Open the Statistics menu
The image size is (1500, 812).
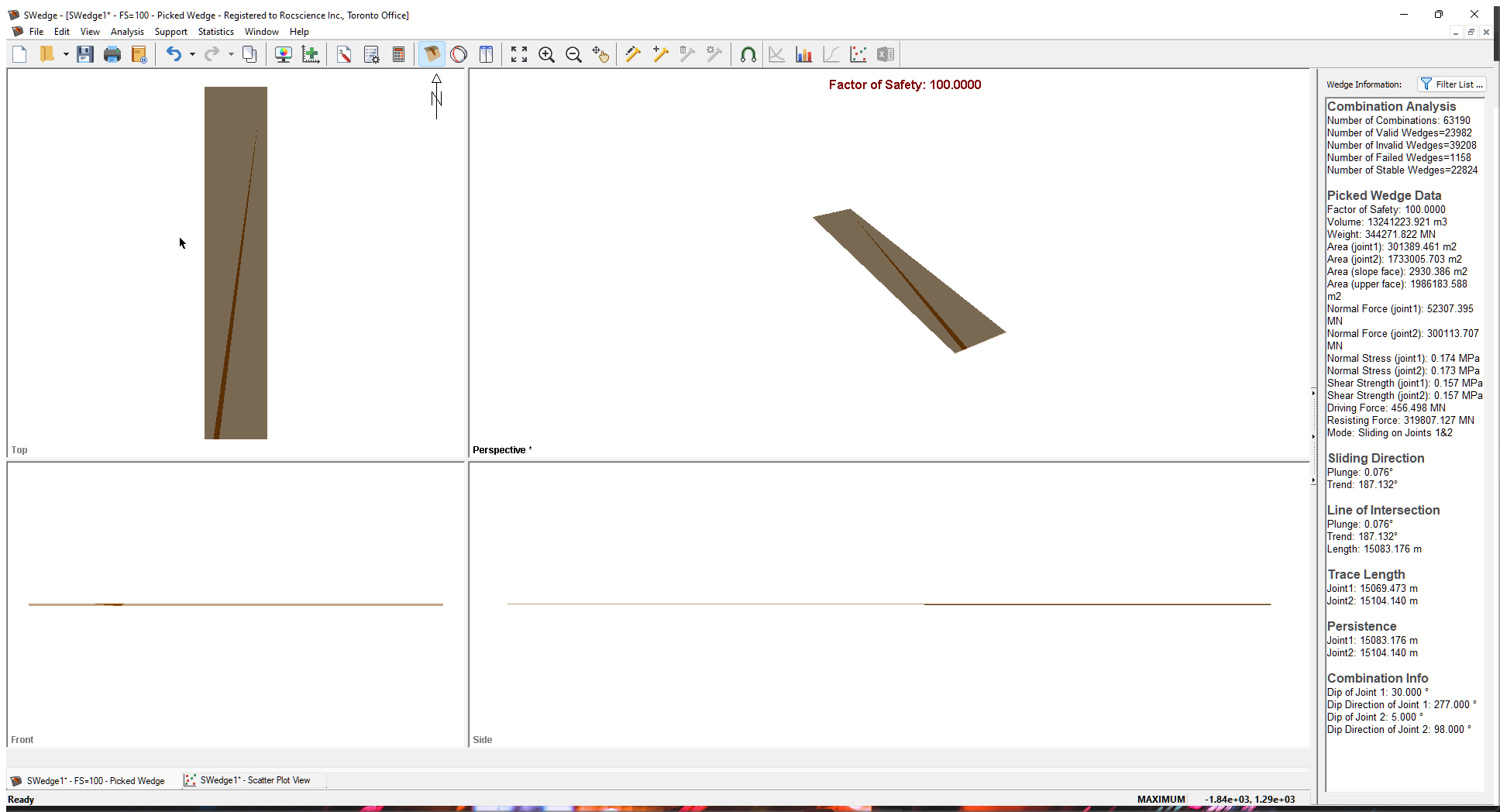pyautogui.click(x=215, y=32)
